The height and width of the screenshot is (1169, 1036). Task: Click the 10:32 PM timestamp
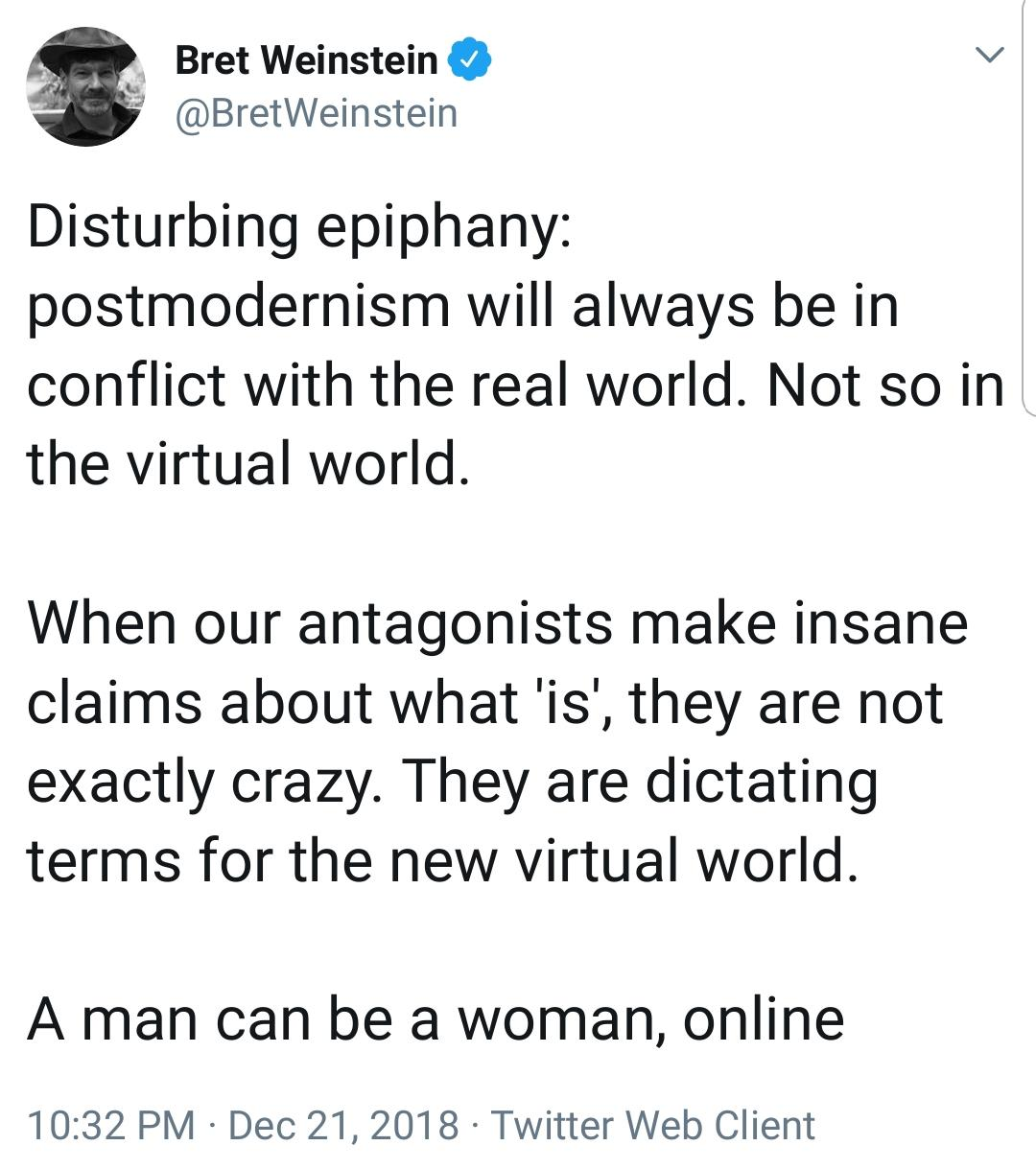(111, 1125)
